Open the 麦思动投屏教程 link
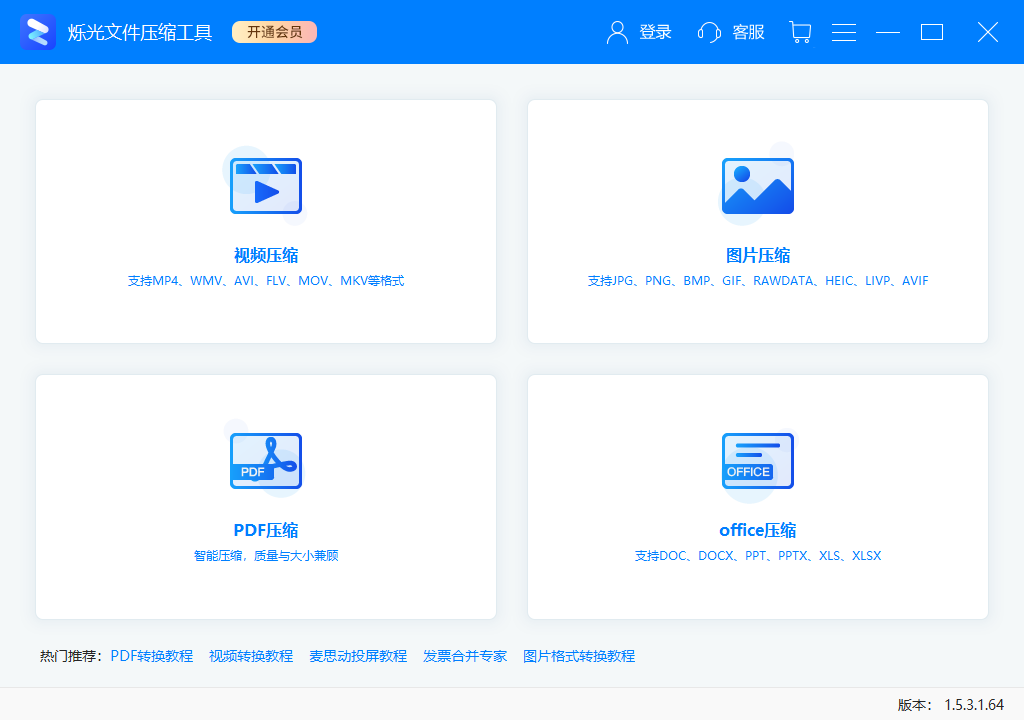Screen dimensions: 1024x720 (x=357, y=655)
